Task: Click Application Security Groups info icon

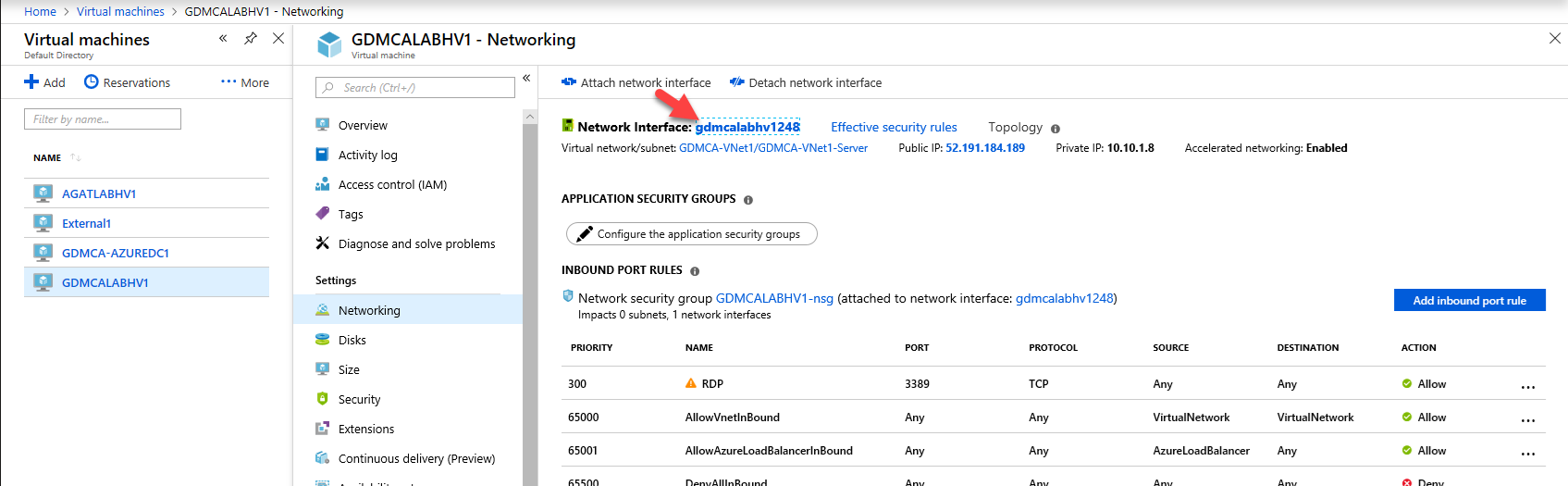Action: tap(748, 200)
